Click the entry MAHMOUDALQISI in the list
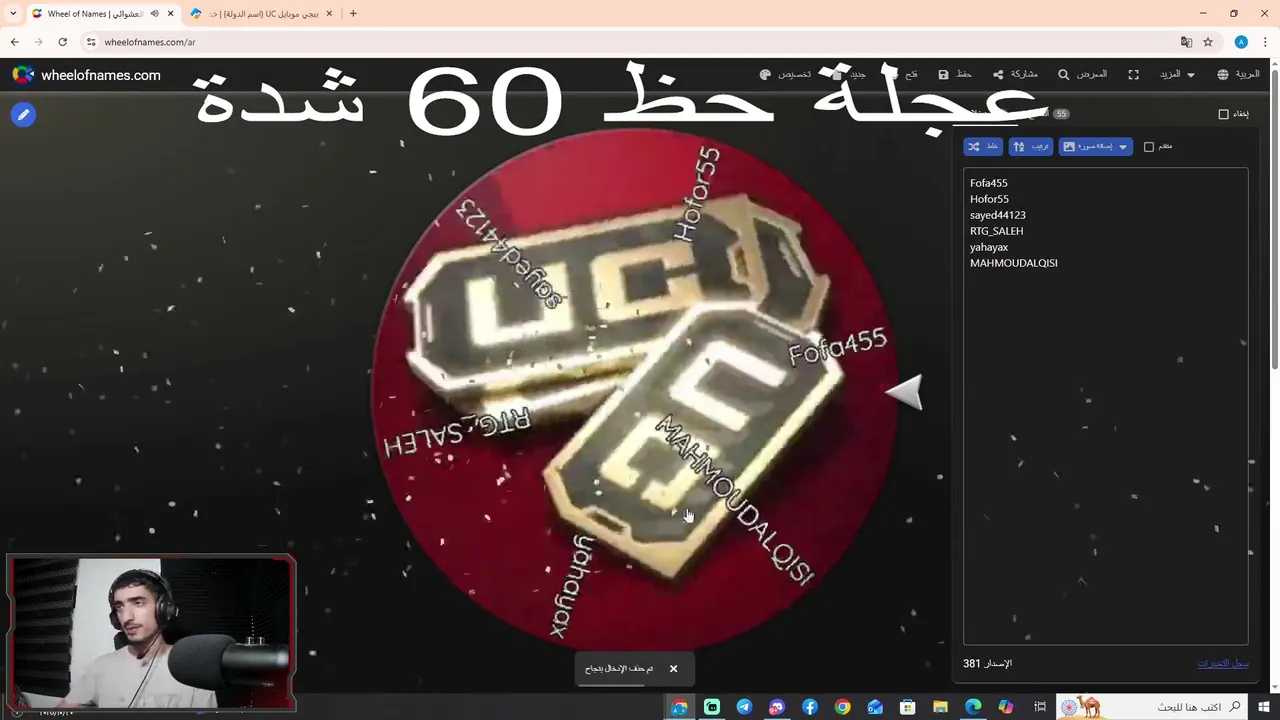 [1013, 263]
